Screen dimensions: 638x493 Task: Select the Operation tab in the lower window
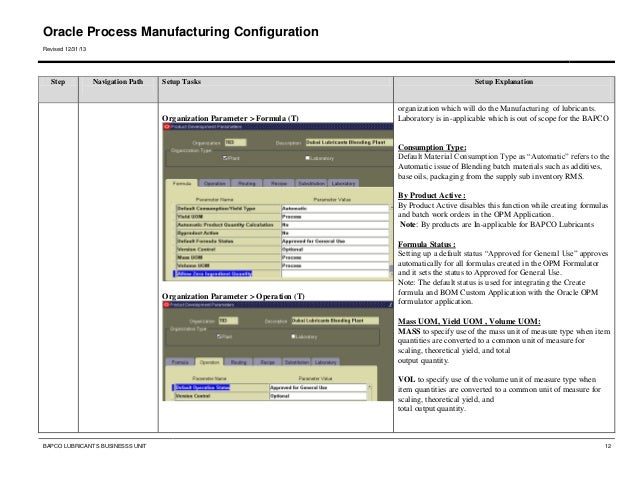tap(210, 362)
